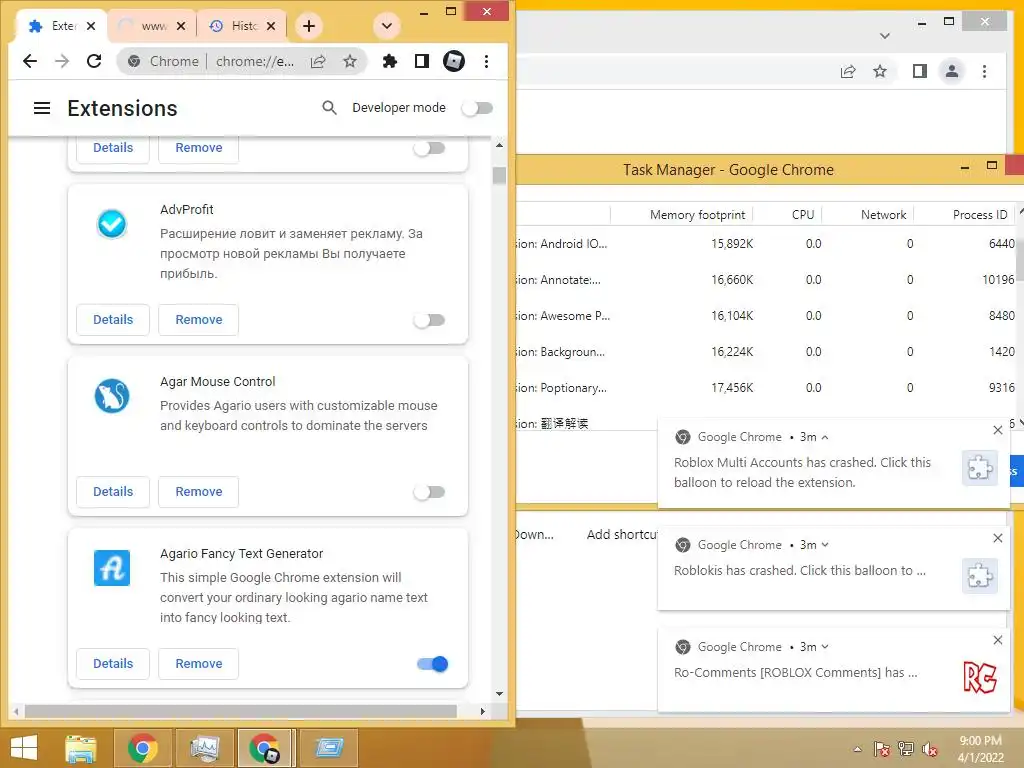Viewport: 1024px width, 768px height.
Task: Open Details for AdvProfit
Action: tap(113, 319)
